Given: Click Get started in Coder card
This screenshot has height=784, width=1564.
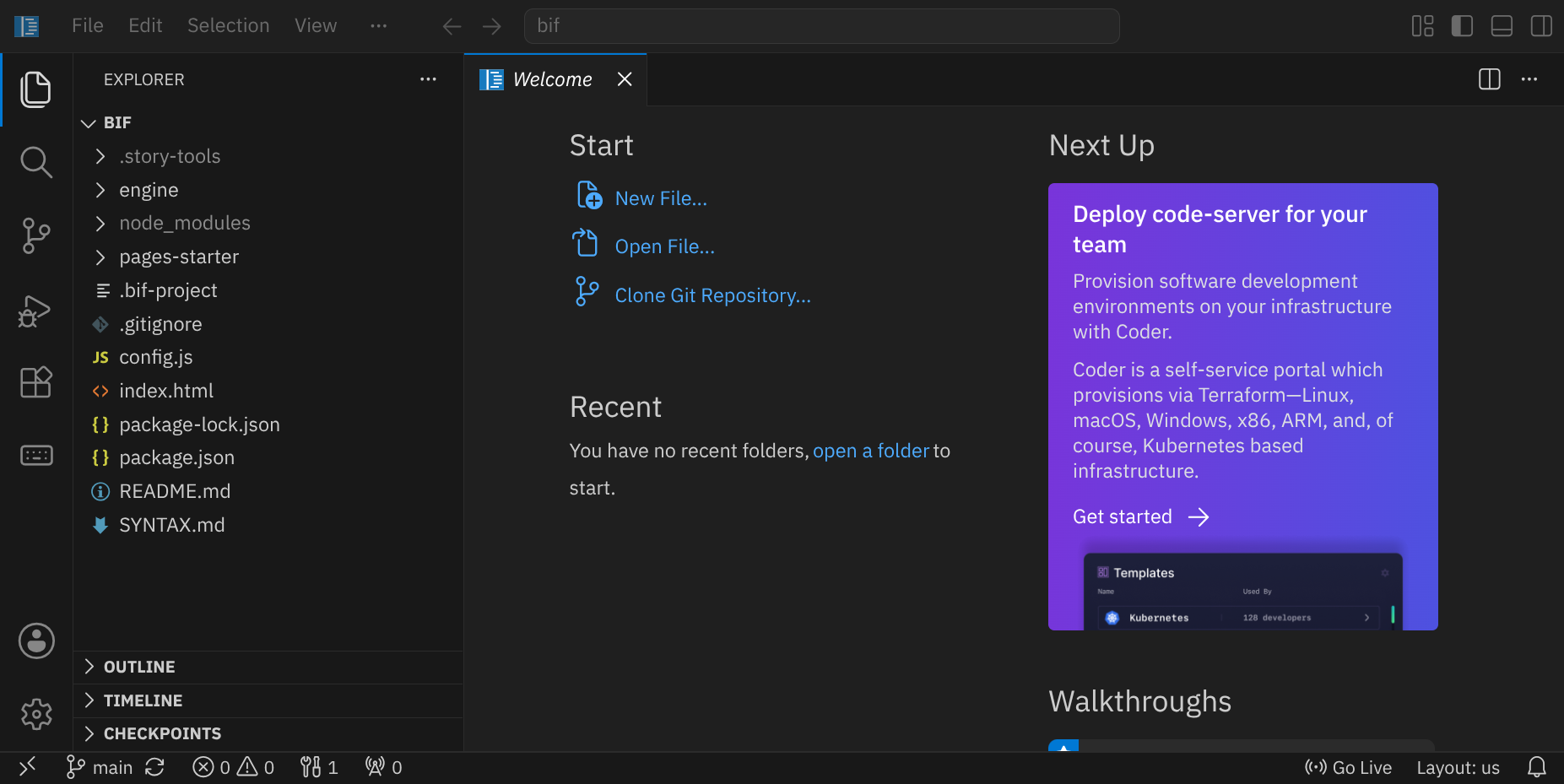Looking at the screenshot, I should click(1140, 516).
